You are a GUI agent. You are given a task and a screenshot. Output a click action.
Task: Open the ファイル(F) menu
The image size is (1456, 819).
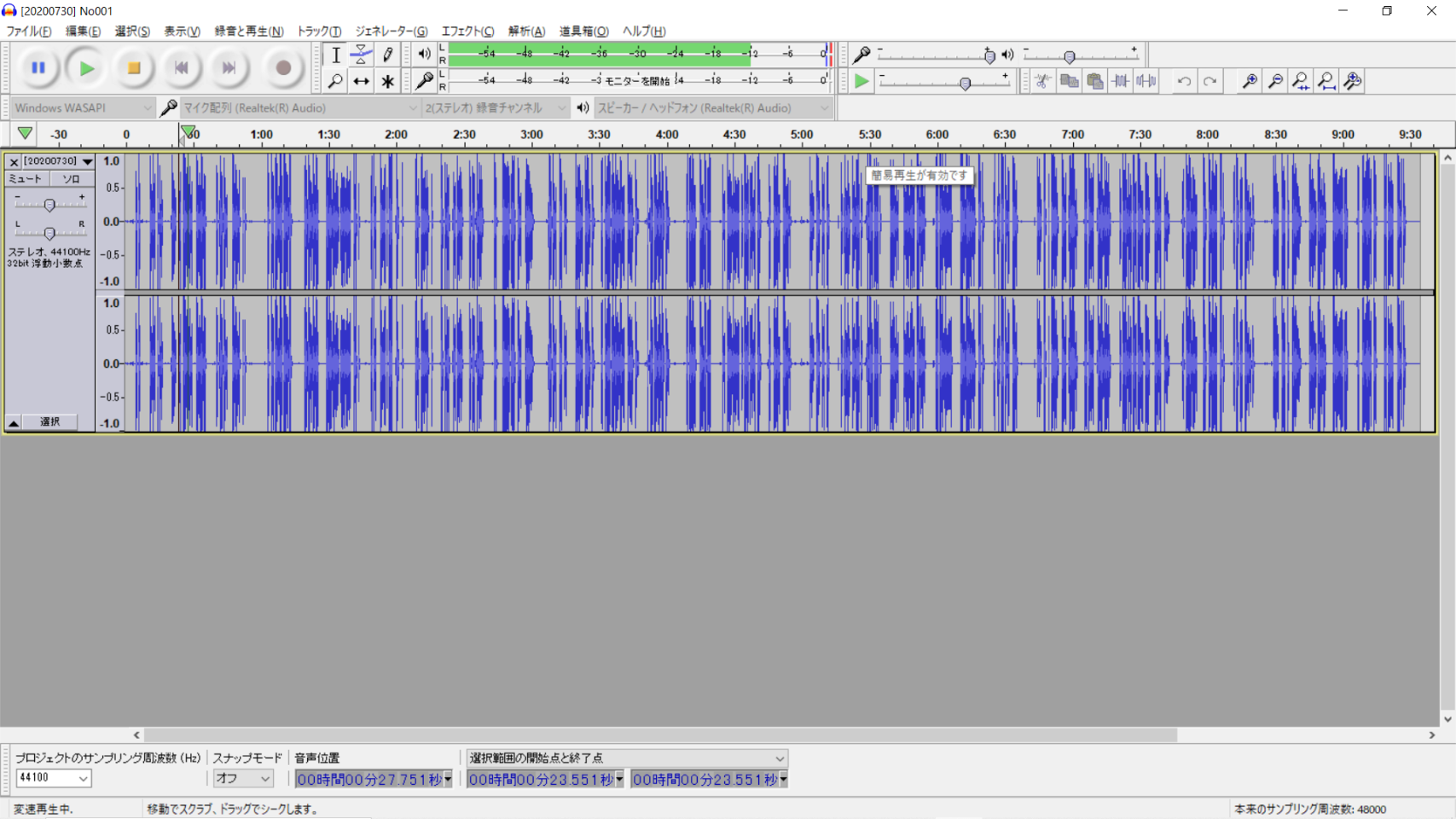(29, 32)
